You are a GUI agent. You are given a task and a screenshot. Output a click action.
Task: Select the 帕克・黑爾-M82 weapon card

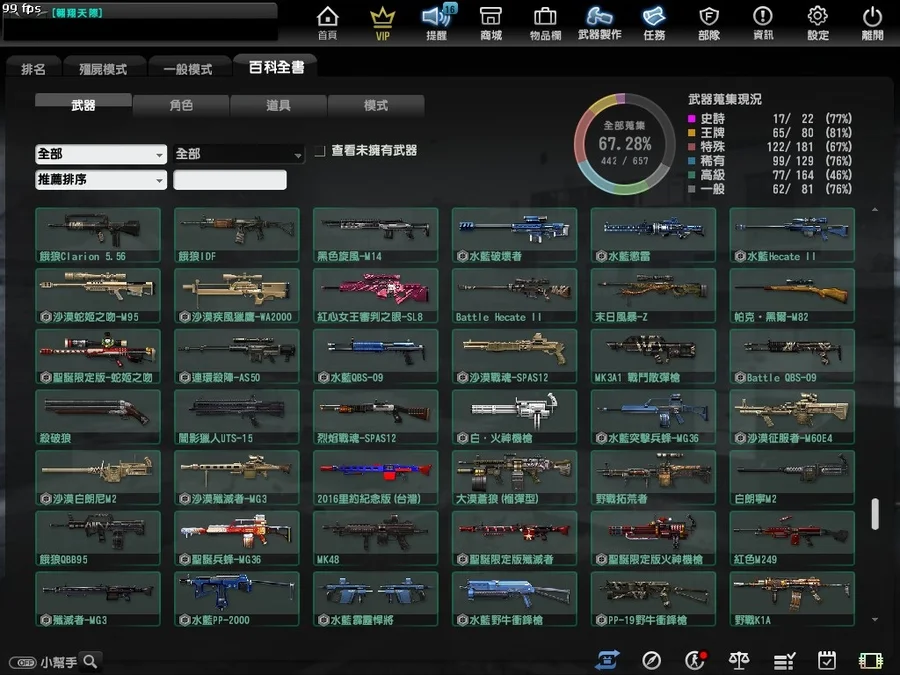[792, 296]
